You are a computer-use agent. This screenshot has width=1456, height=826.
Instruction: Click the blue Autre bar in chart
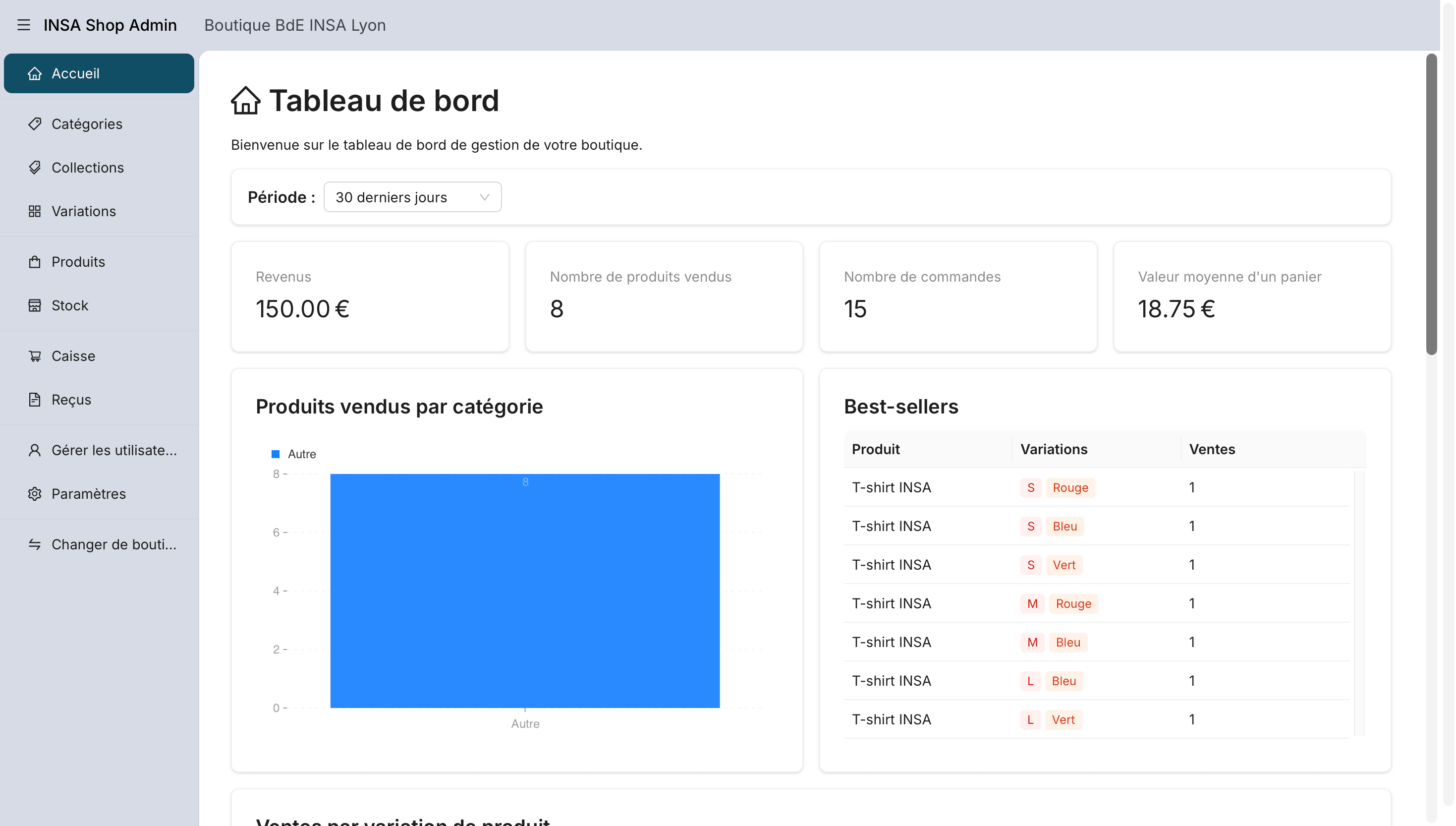click(525, 590)
